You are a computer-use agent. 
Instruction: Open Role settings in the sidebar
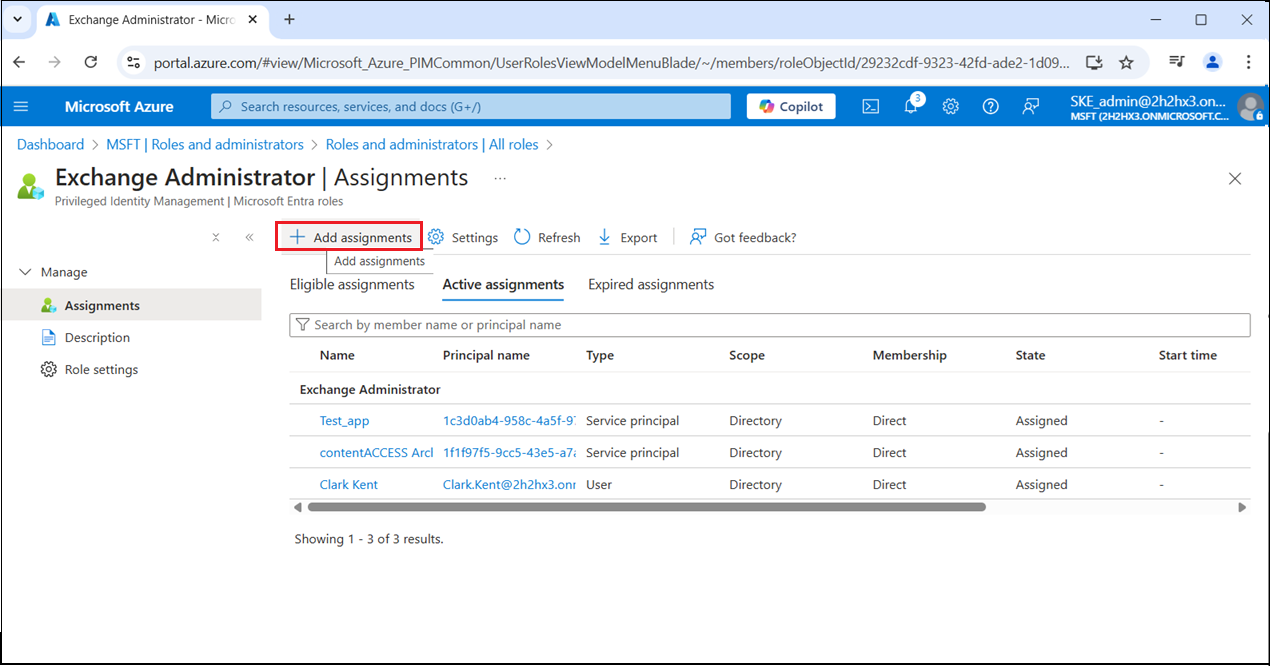tap(101, 370)
